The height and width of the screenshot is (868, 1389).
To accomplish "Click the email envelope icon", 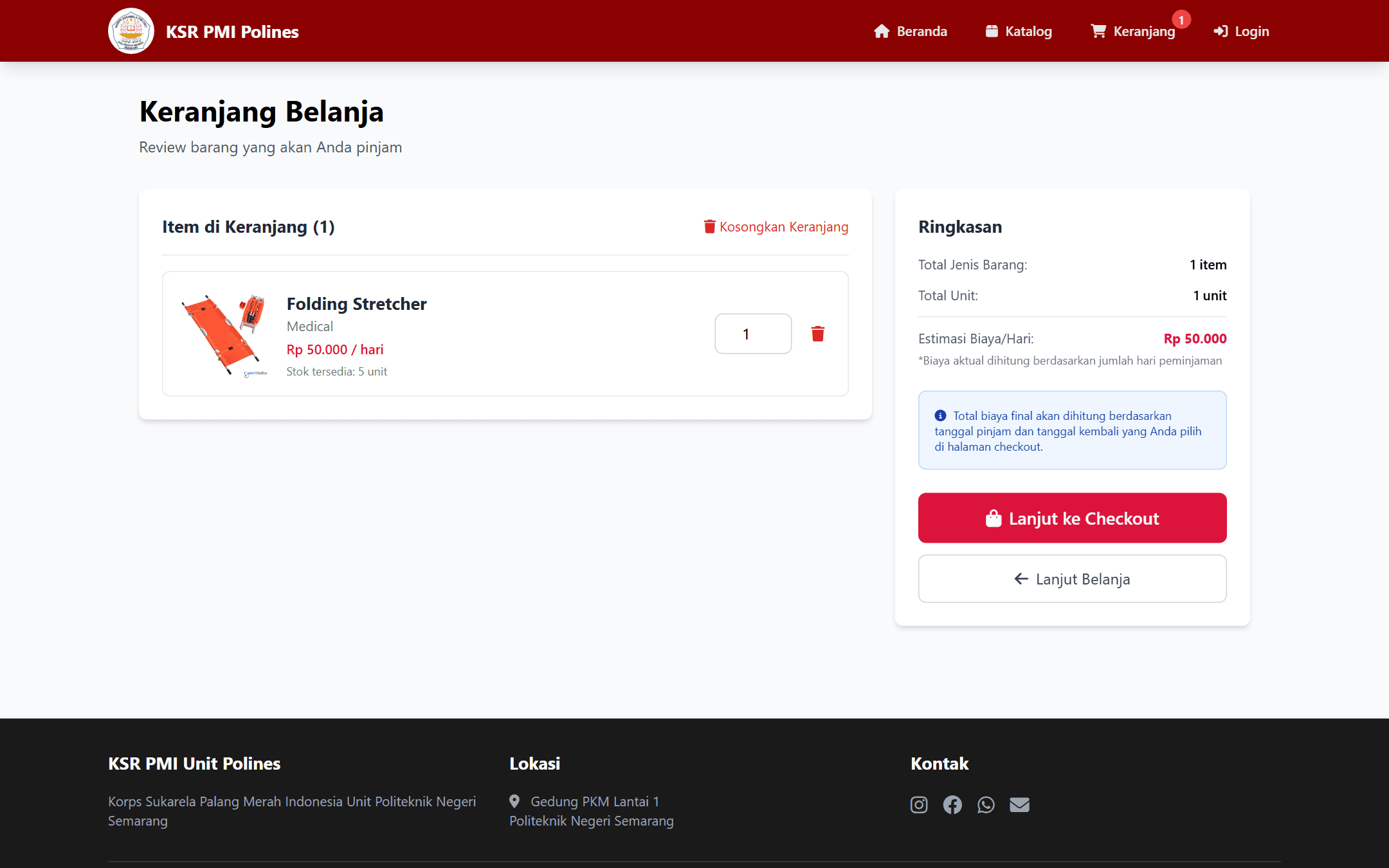I will tap(1019, 804).
